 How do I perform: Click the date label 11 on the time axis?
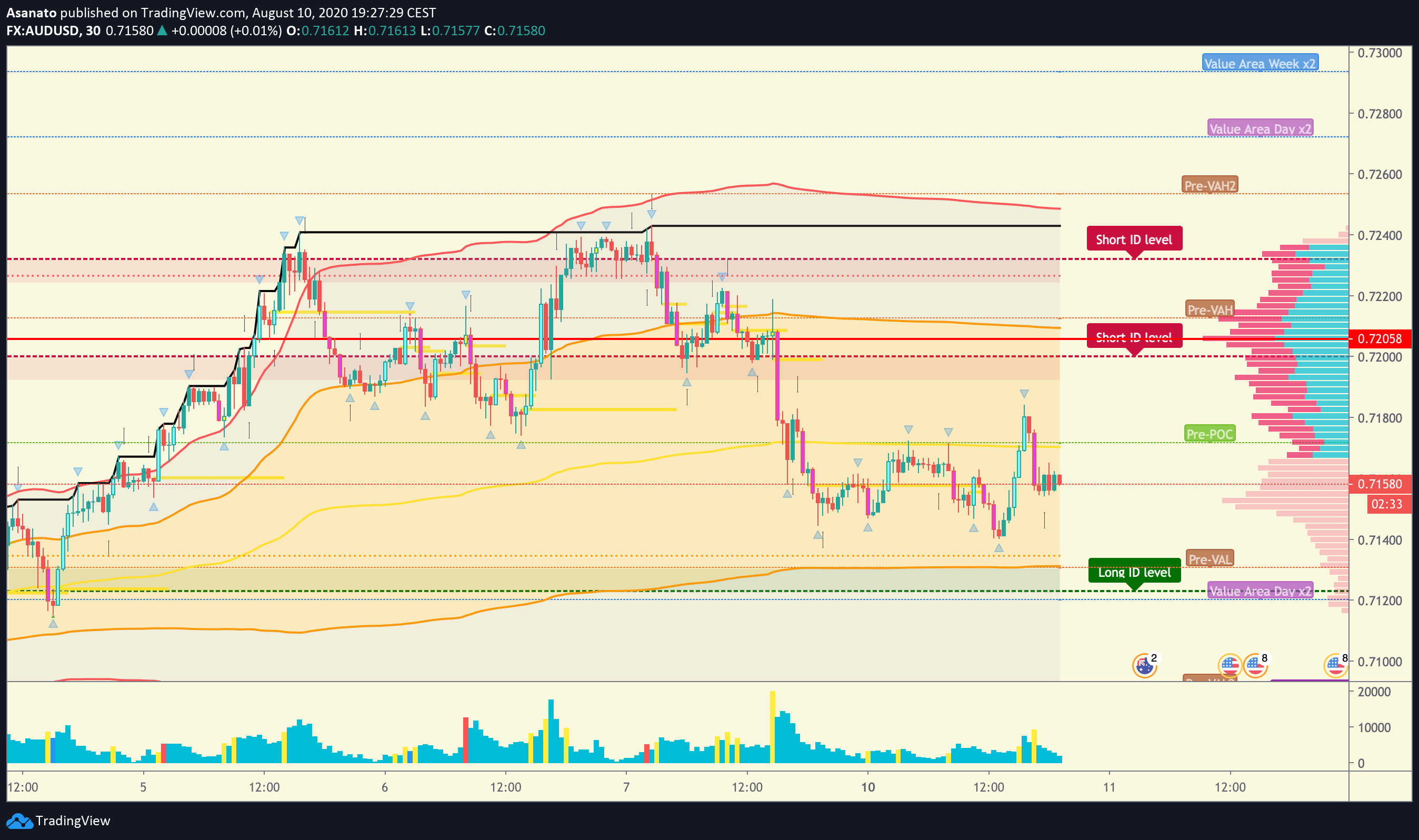coord(1110,787)
